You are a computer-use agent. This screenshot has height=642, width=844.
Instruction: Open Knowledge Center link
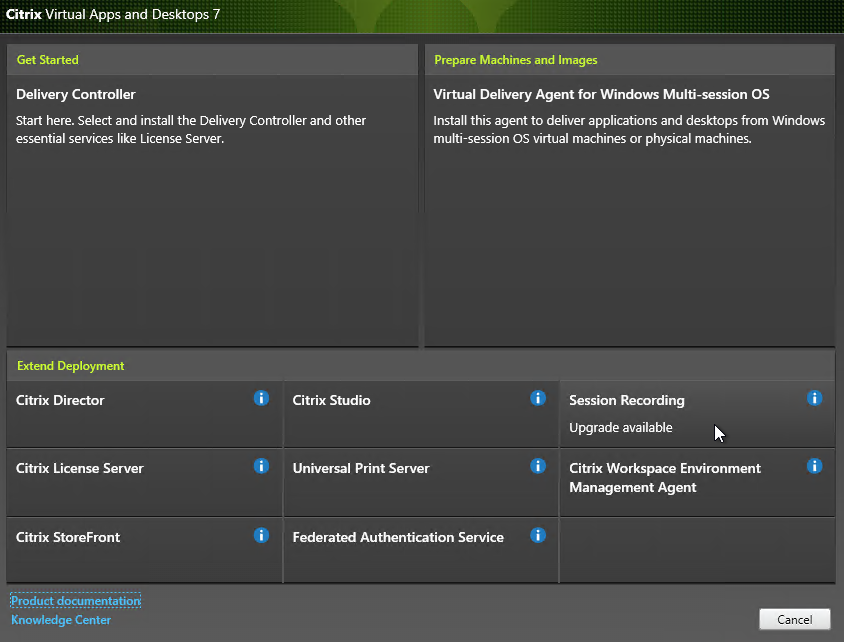(x=61, y=620)
